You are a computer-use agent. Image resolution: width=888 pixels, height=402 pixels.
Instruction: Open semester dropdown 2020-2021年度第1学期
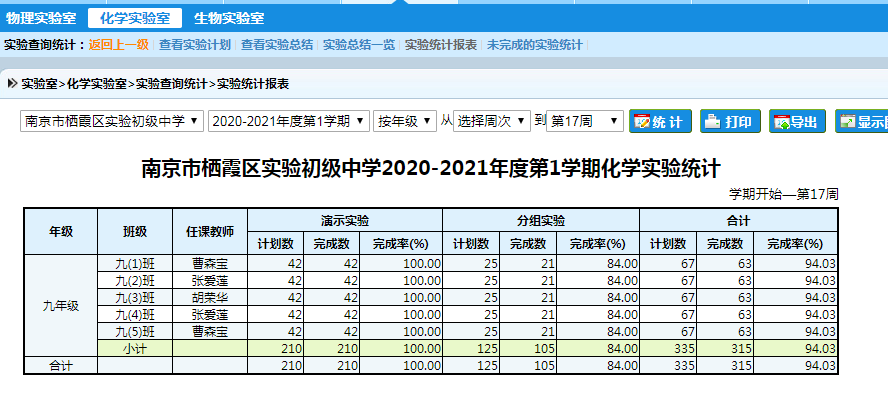[289, 121]
